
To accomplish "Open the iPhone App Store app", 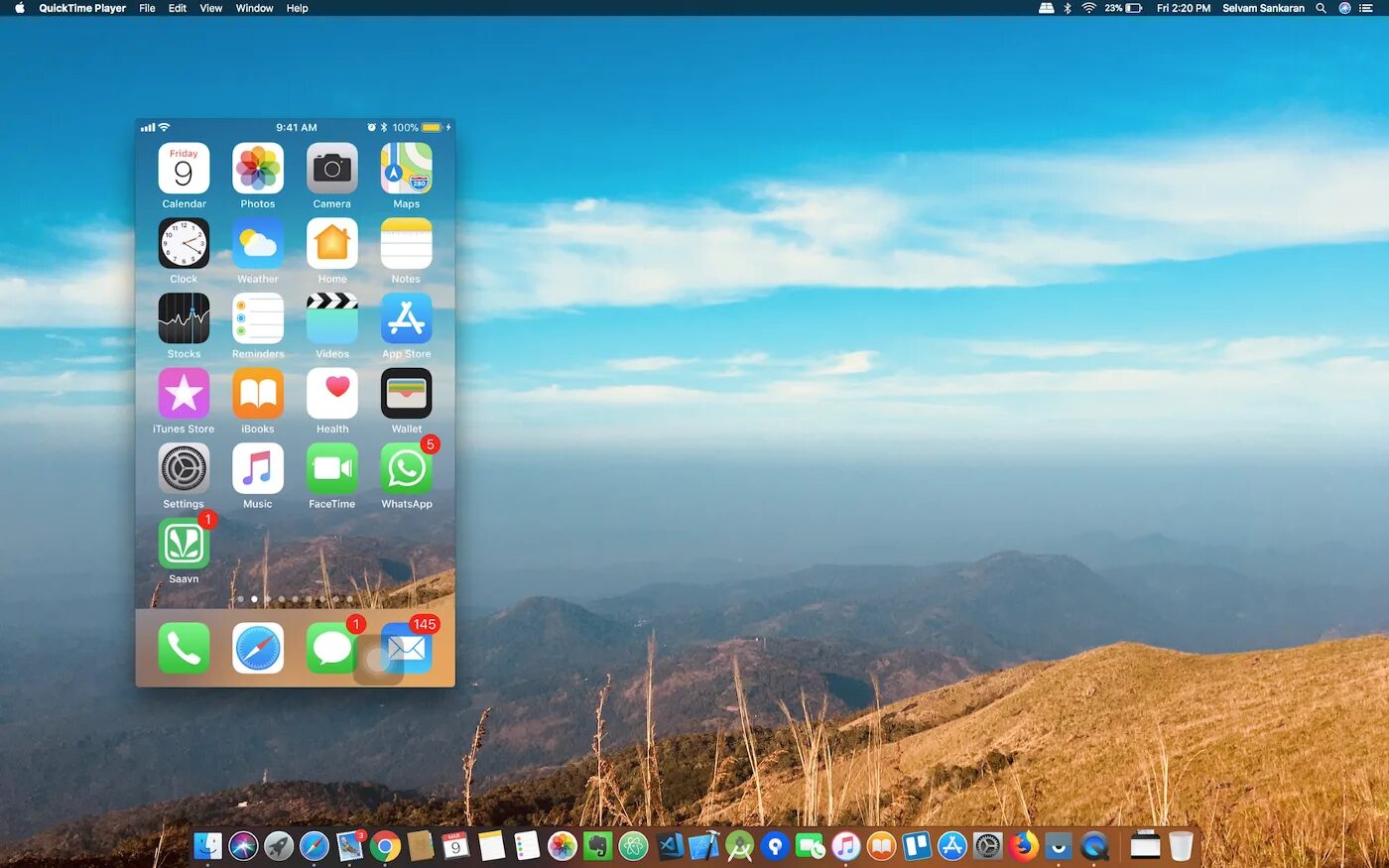I will 407,318.
